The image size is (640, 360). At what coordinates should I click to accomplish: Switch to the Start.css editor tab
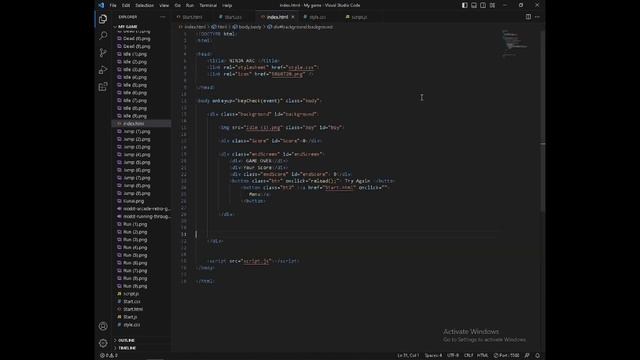233,17
